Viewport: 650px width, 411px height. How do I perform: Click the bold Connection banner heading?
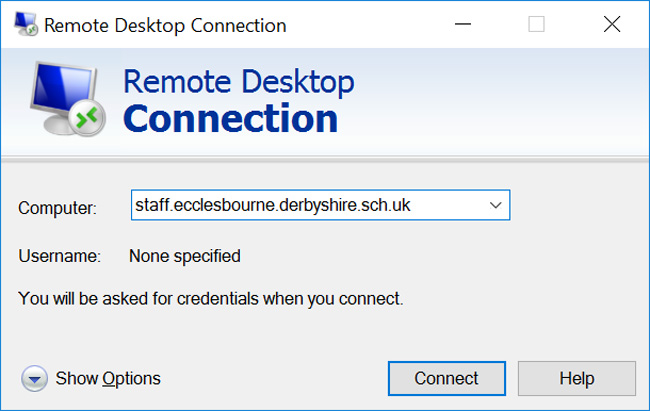pyautogui.click(x=230, y=119)
